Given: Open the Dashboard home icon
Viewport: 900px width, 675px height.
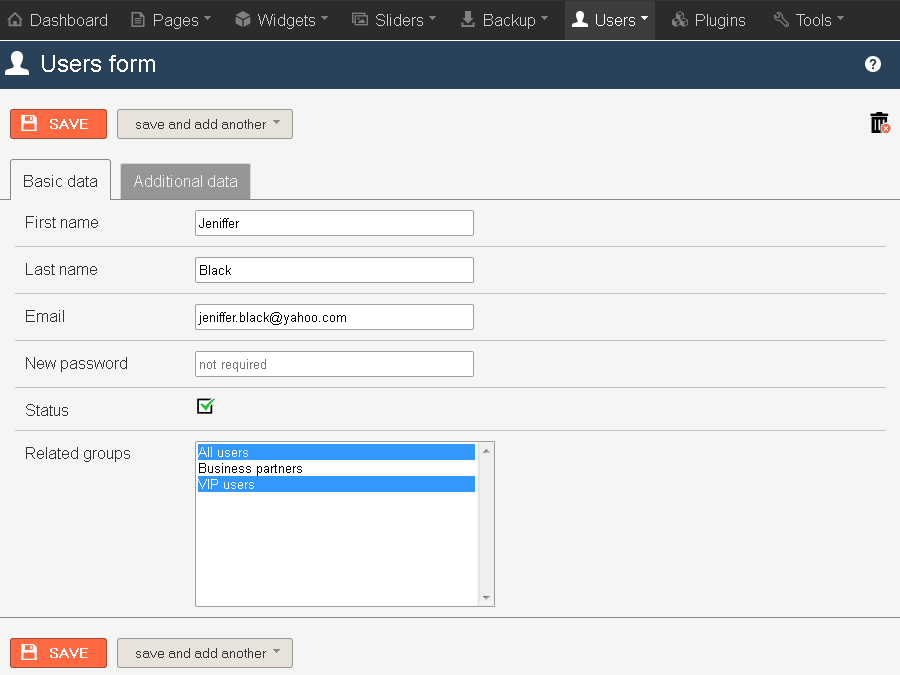Looking at the screenshot, I should [x=15, y=20].
